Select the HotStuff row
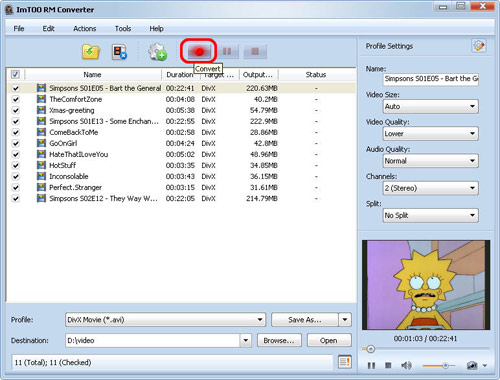 point(181,165)
